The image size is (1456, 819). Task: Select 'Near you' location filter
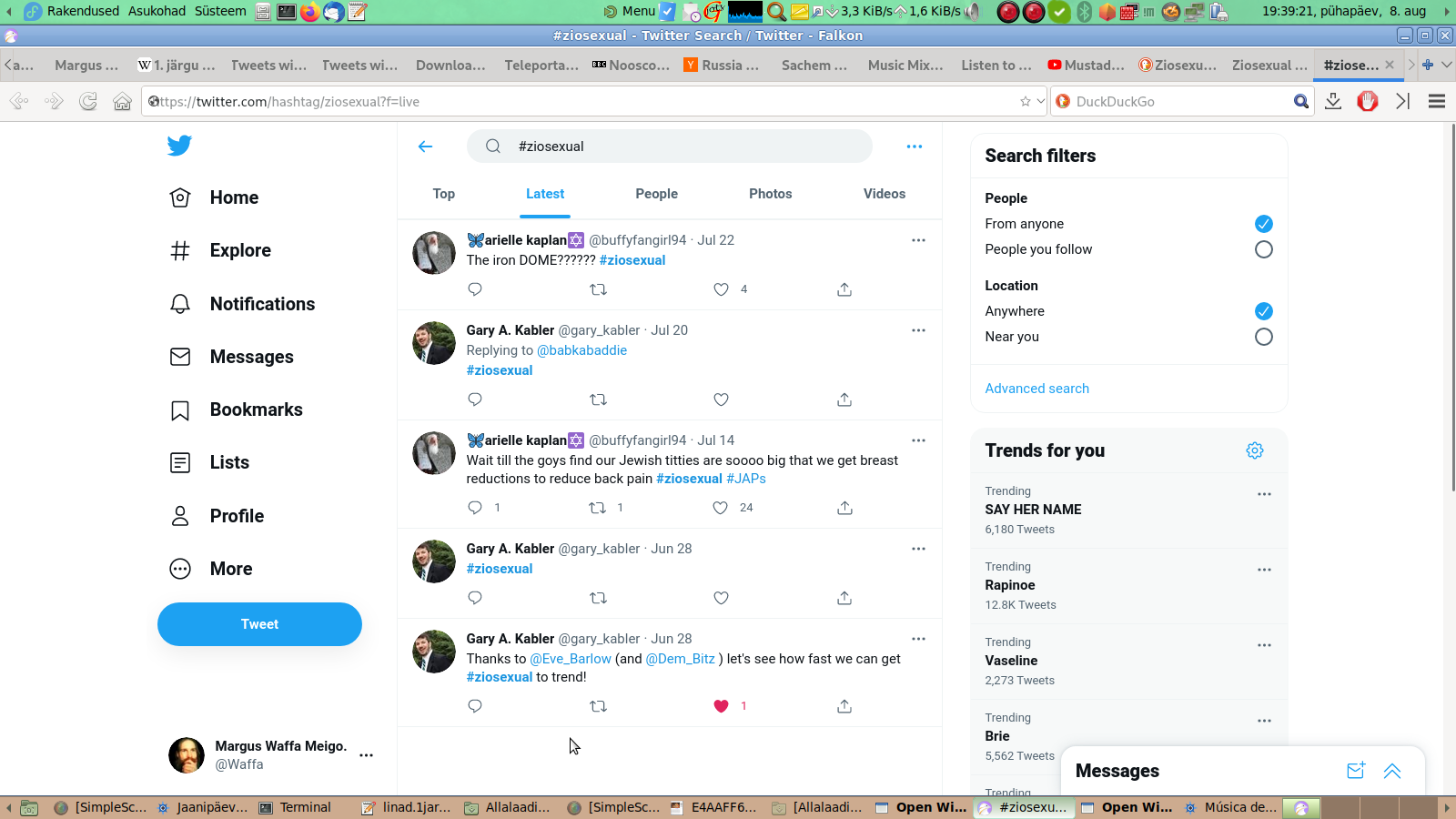coord(1264,337)
